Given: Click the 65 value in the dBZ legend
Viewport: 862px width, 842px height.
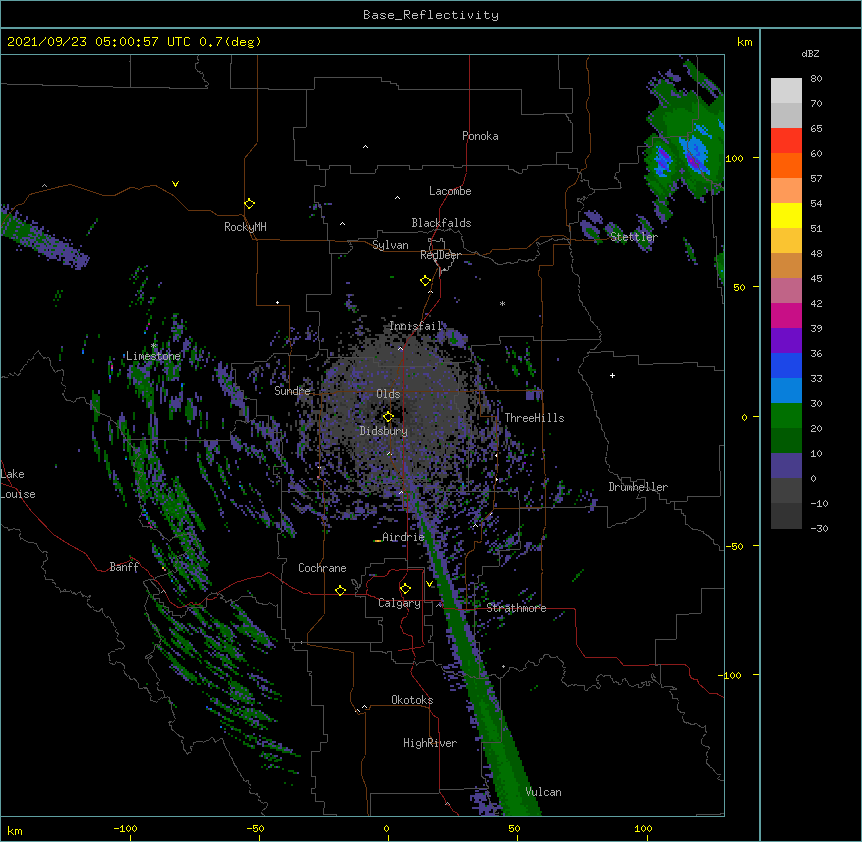Looking at the screenshot, I should [816, 129].
